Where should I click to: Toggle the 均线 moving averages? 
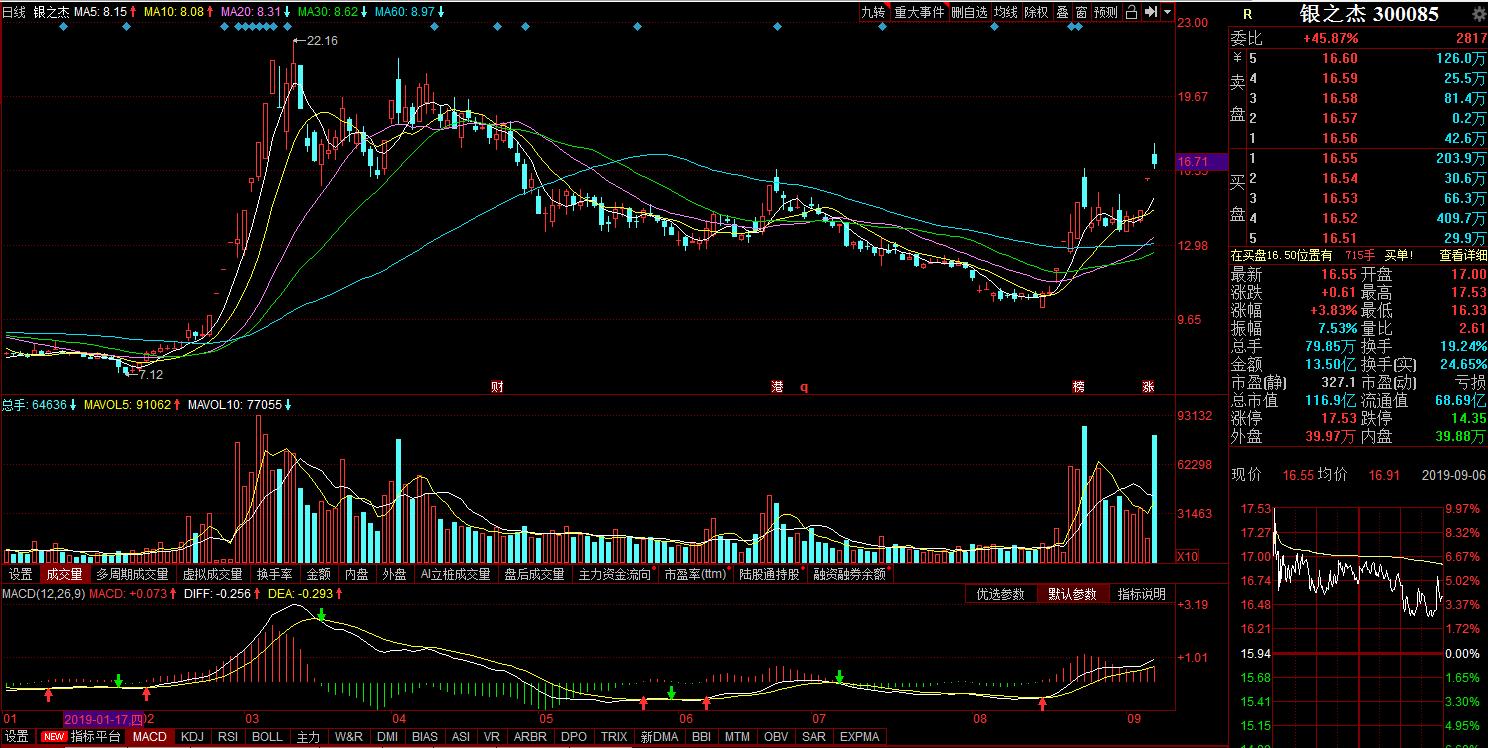pyautogui.click(x=1006, y=12)
